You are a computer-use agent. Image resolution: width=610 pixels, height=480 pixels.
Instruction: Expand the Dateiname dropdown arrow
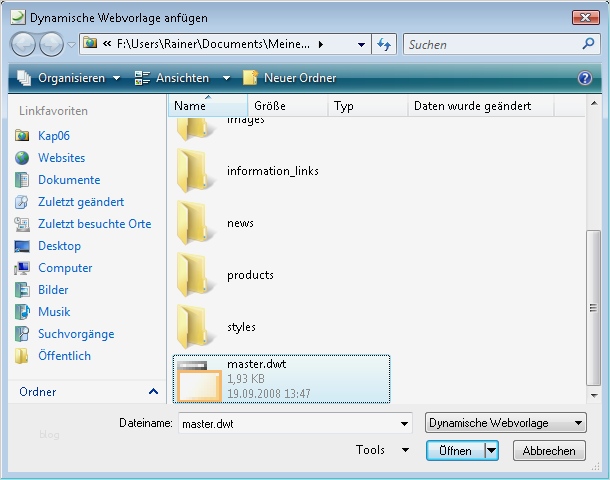click(405, 424)
